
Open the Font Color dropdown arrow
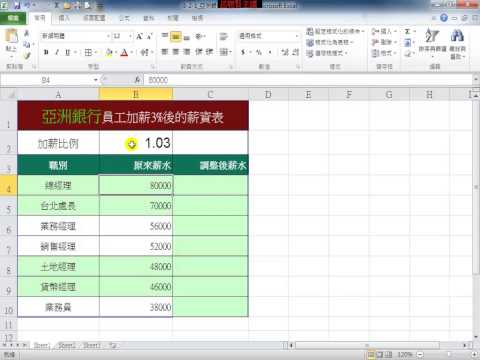(x=132, y=52)
